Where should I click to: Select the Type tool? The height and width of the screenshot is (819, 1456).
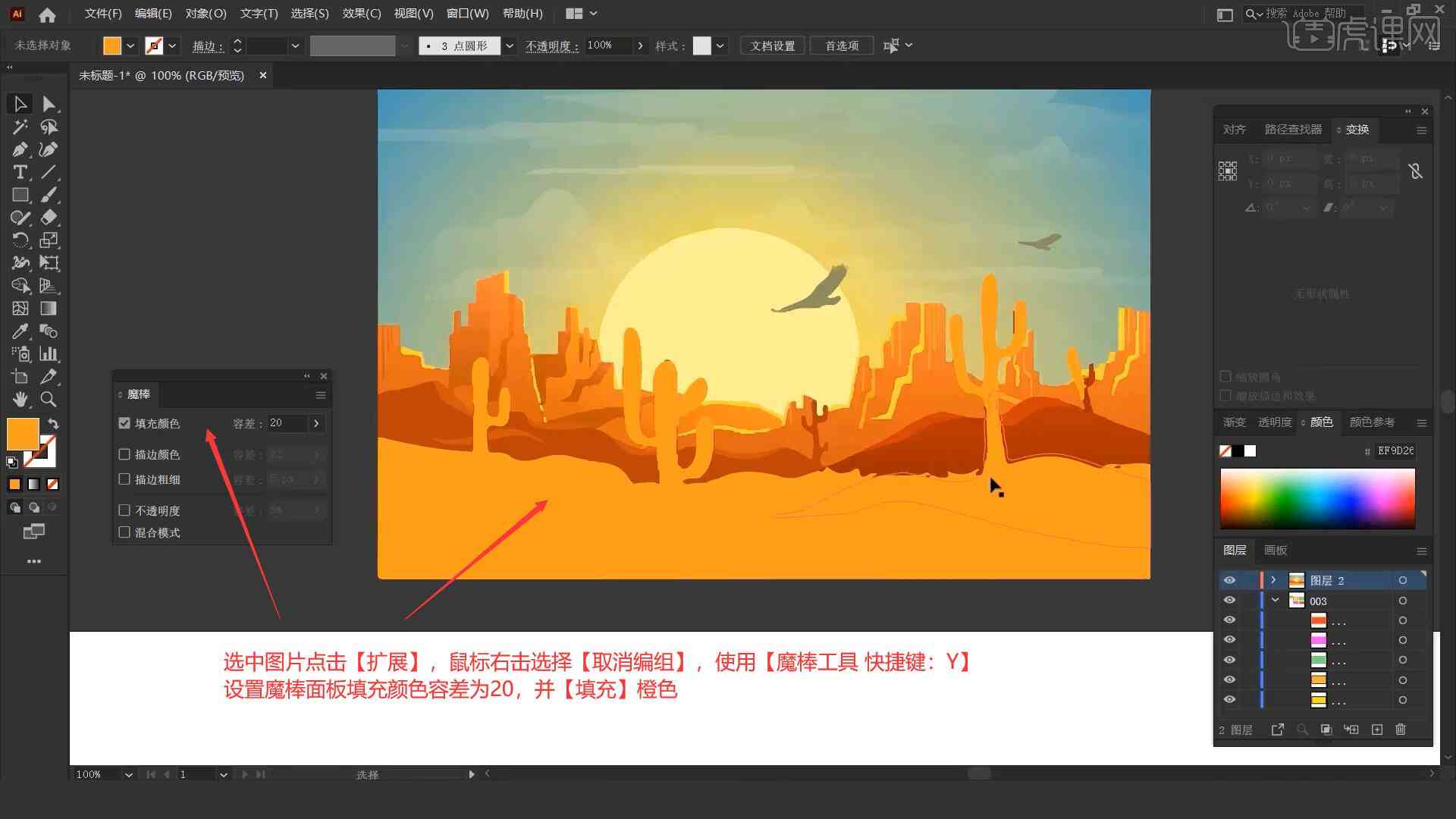coord(19,172)
